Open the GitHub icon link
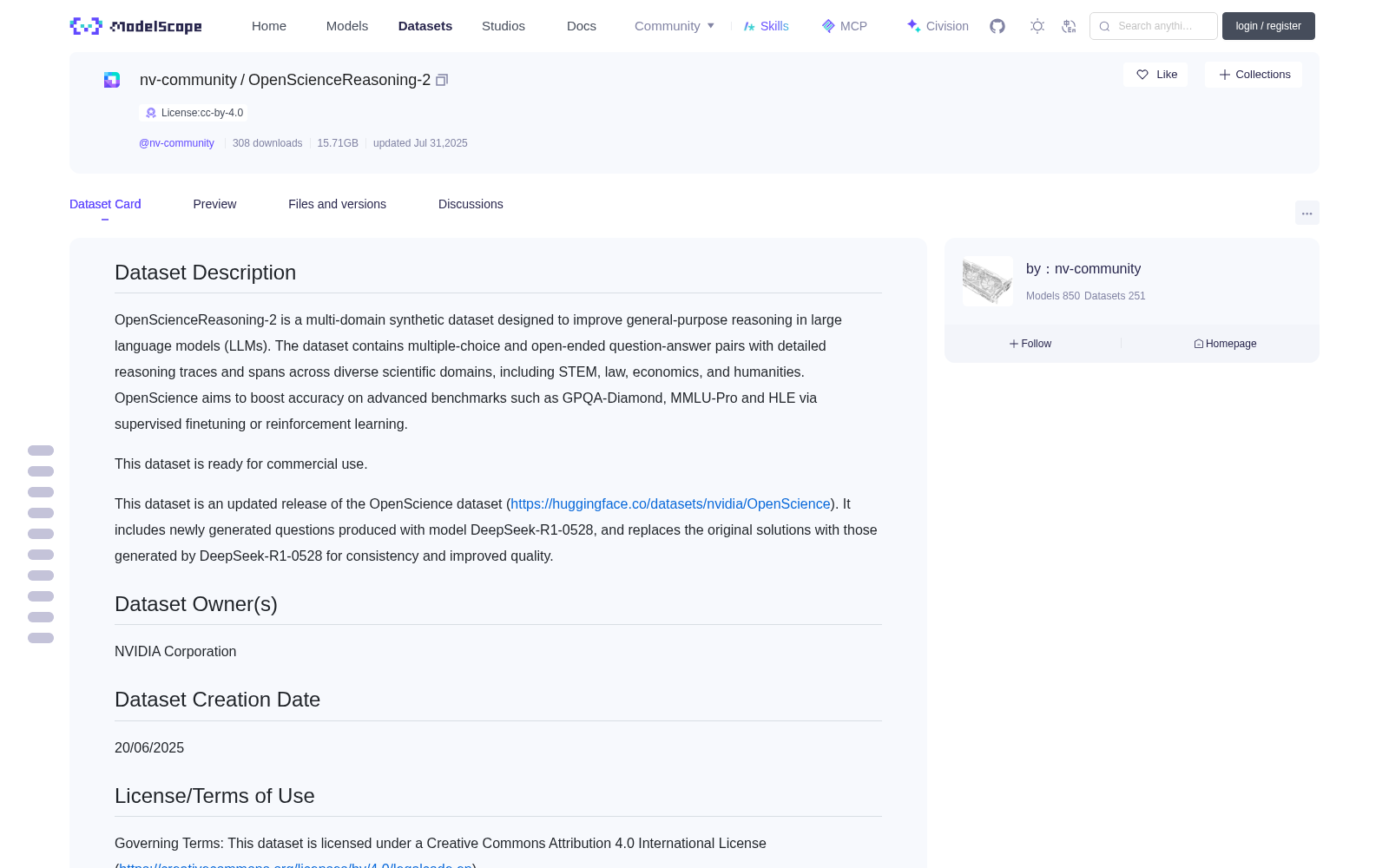The height and width of the screenshot is (868, 1389). (997, 26)
